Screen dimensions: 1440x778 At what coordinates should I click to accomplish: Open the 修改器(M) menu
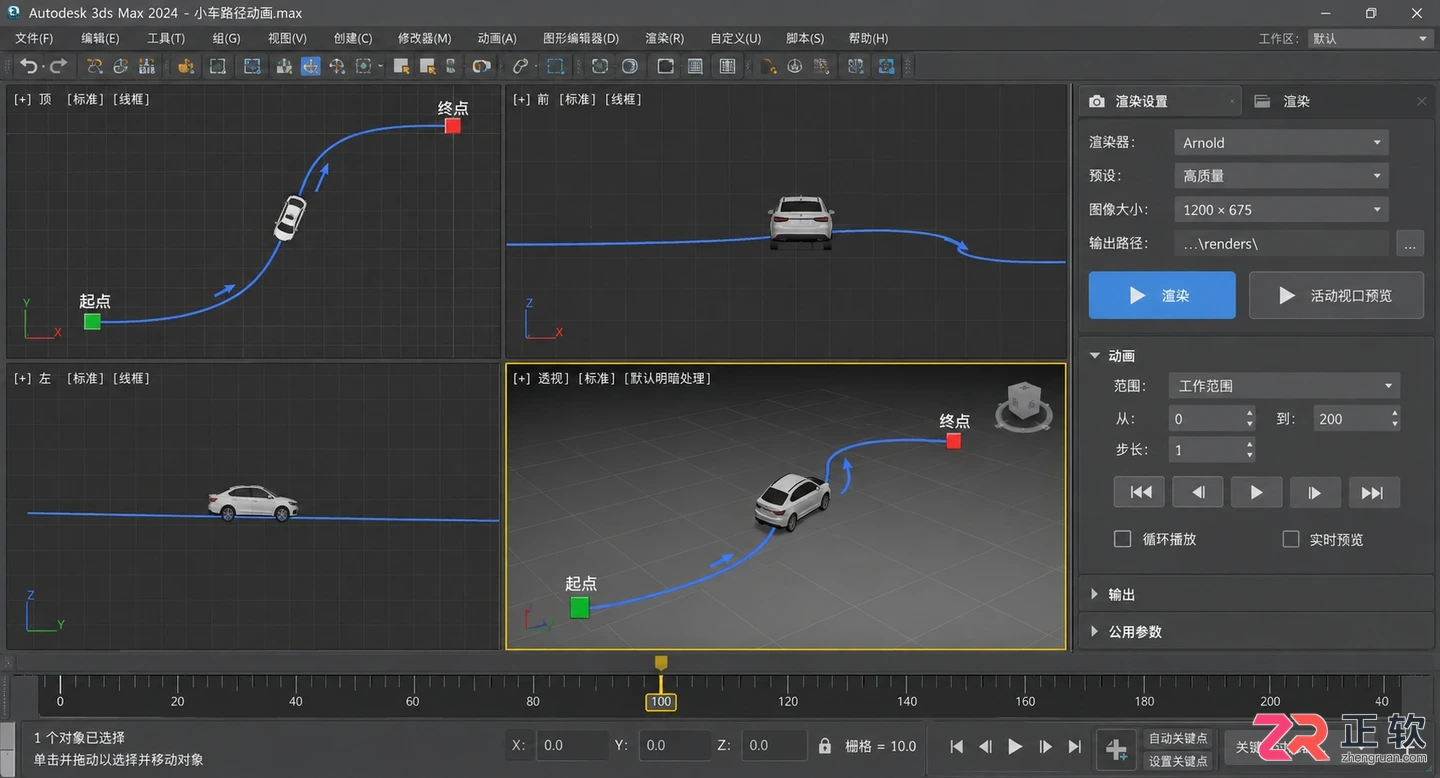tap(425, 38)
